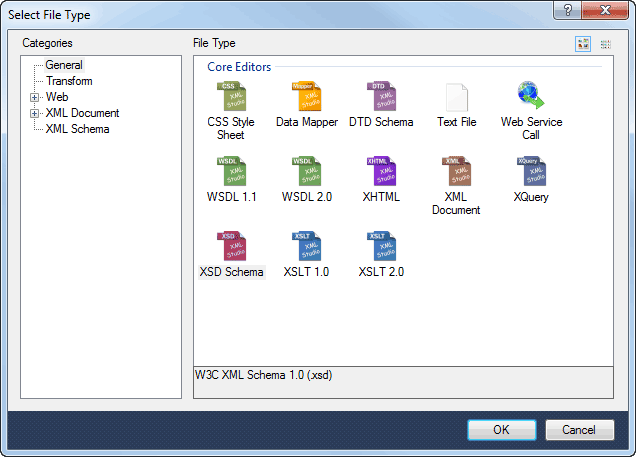Click the 'XSLT 2.0' label text
636x457 pixels.
coord(381,272)
